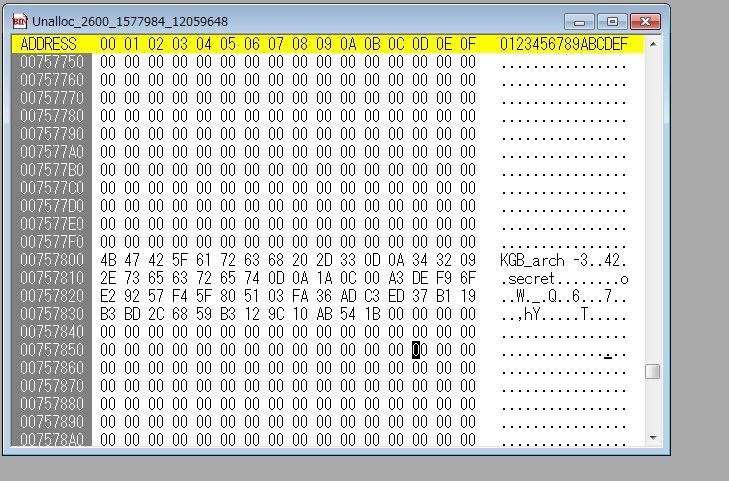Screen dimensions: 729x481
Task: Click the ASCII header 0123456789ABCDEF
Action: click(564, 44)
